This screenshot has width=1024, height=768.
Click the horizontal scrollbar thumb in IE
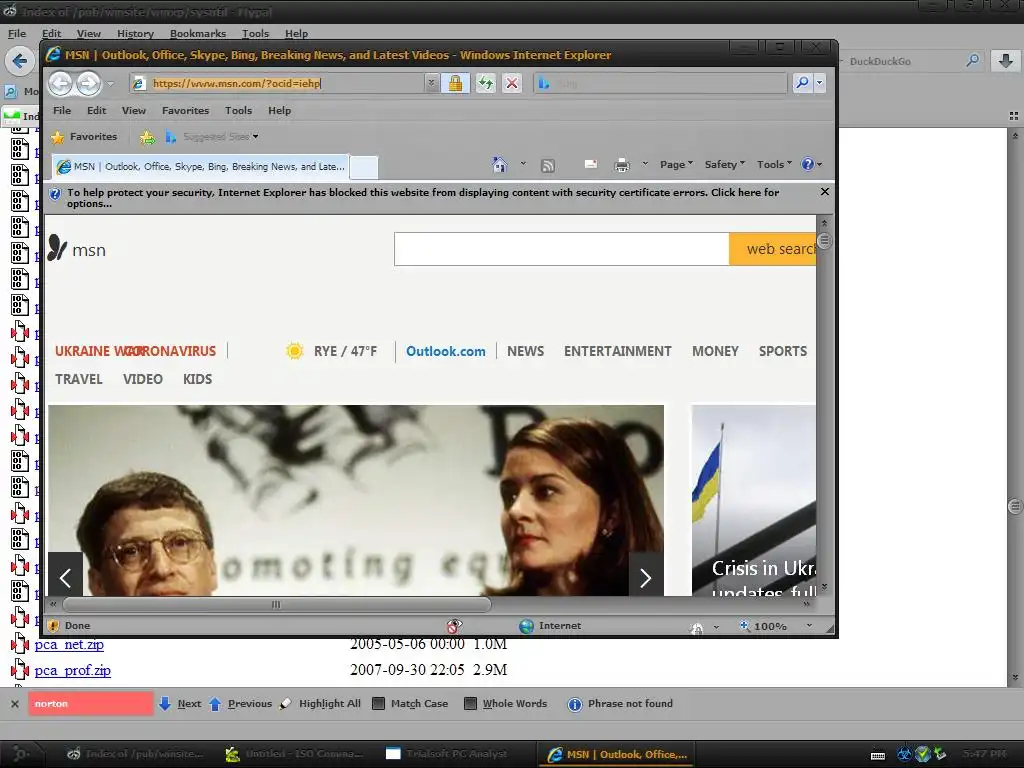coord(276,605)
